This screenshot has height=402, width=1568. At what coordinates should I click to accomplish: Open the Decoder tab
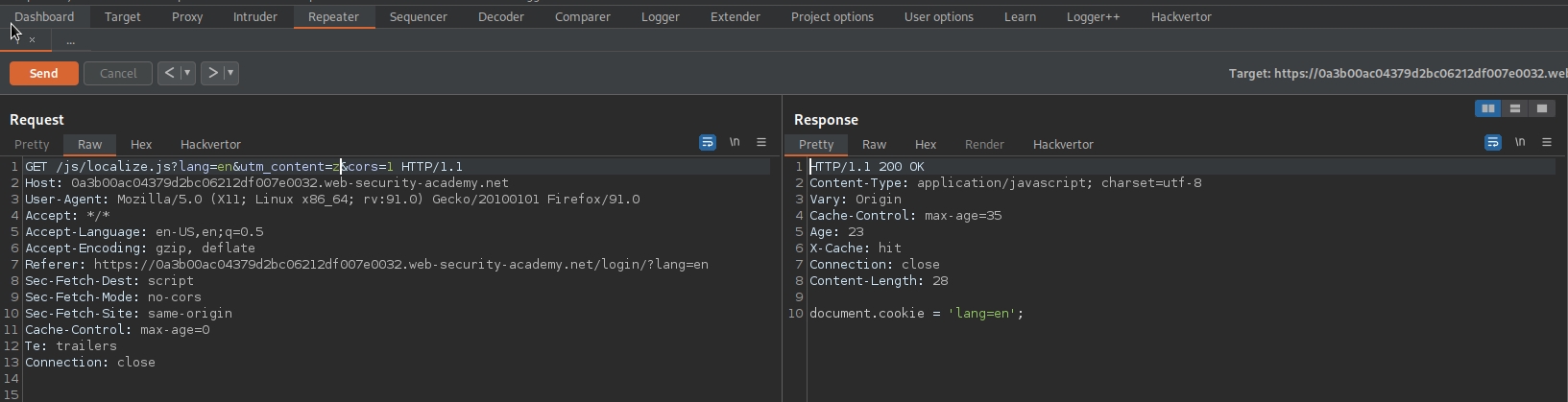click(x=501, y=16)
